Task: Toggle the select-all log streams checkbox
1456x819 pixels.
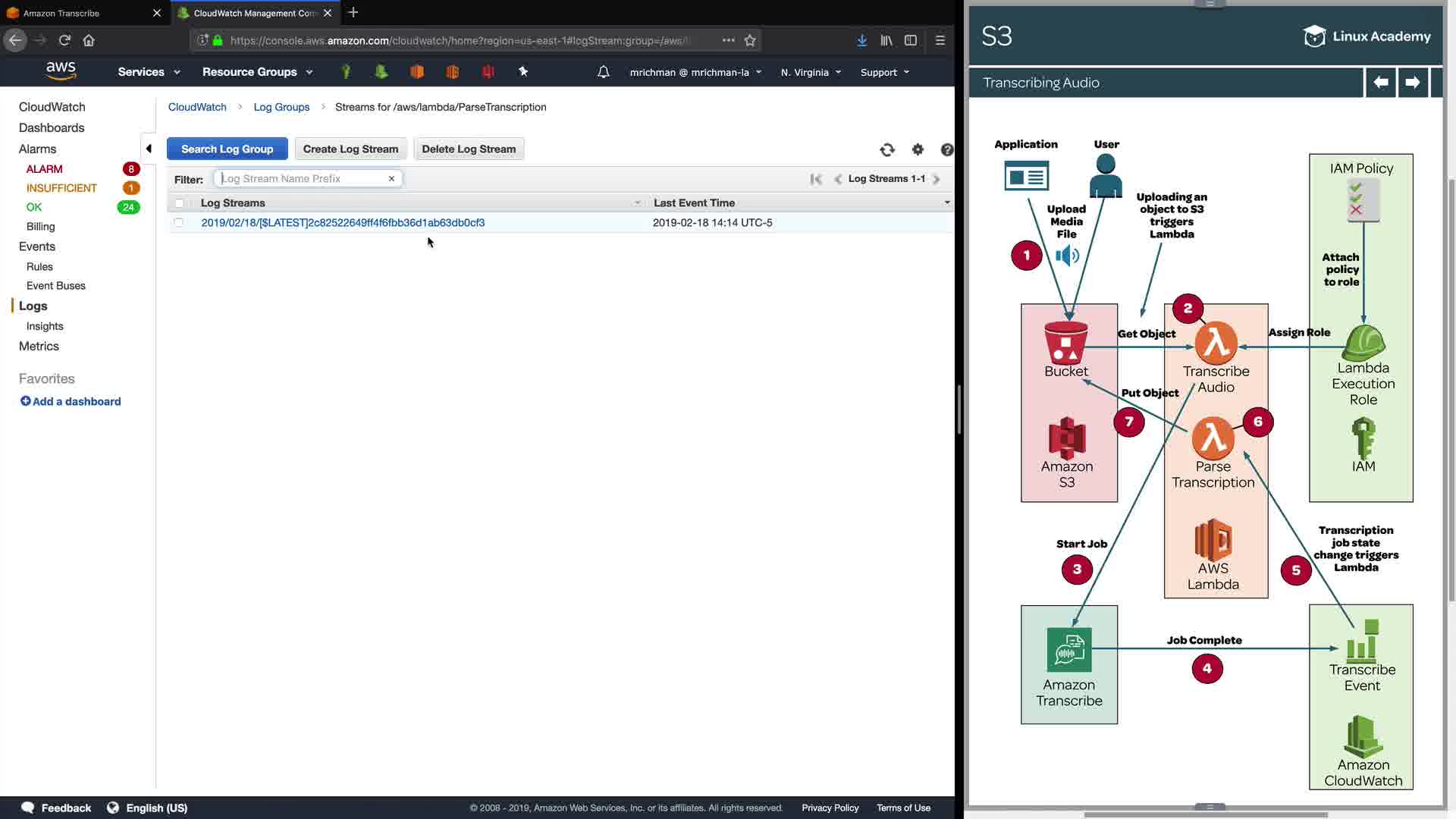Action: click(179, 202)
